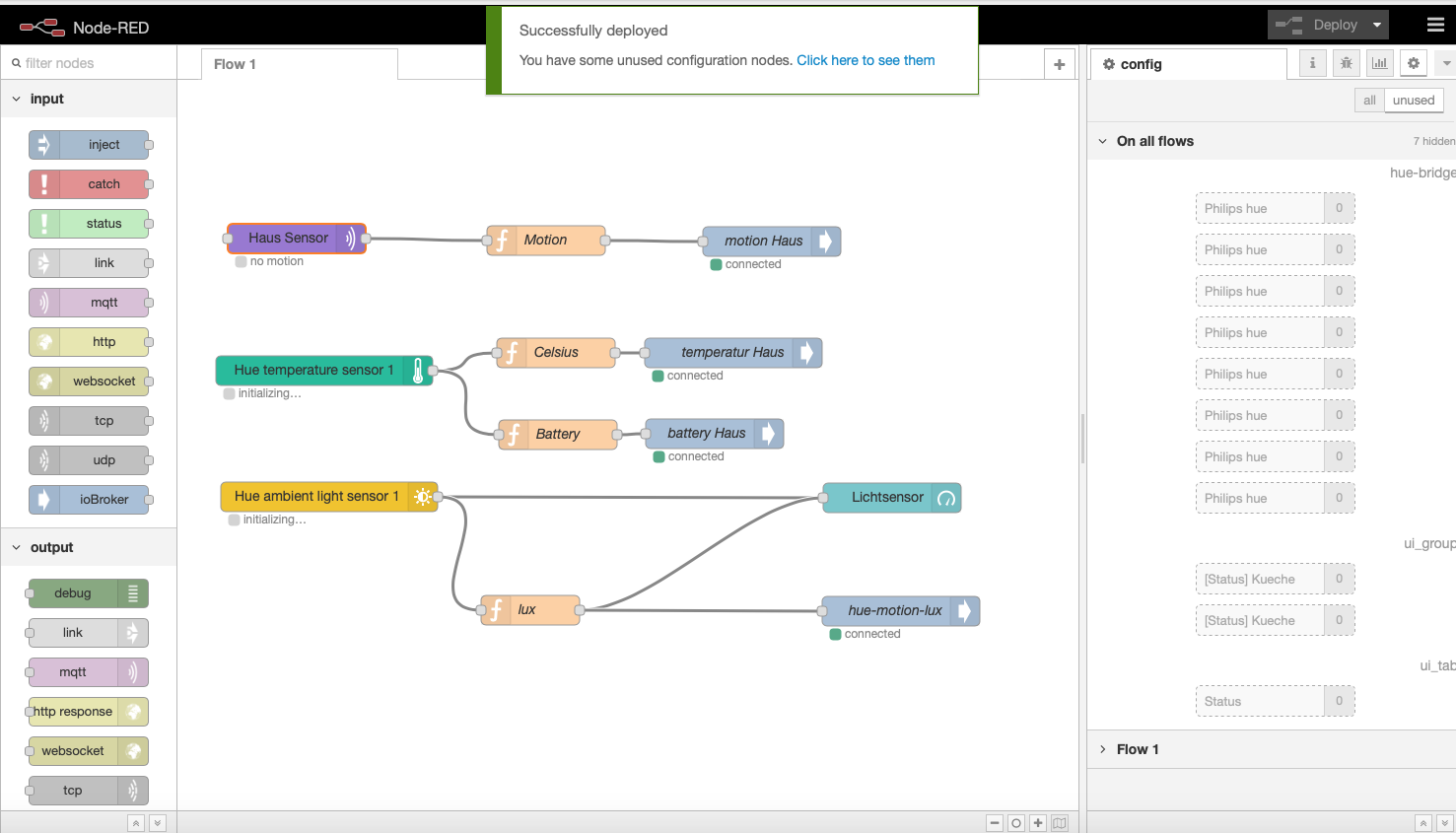The width and height of the screenshot is (1456, 833).
Task: Select the http response palette node
Action: click(89, 712)
